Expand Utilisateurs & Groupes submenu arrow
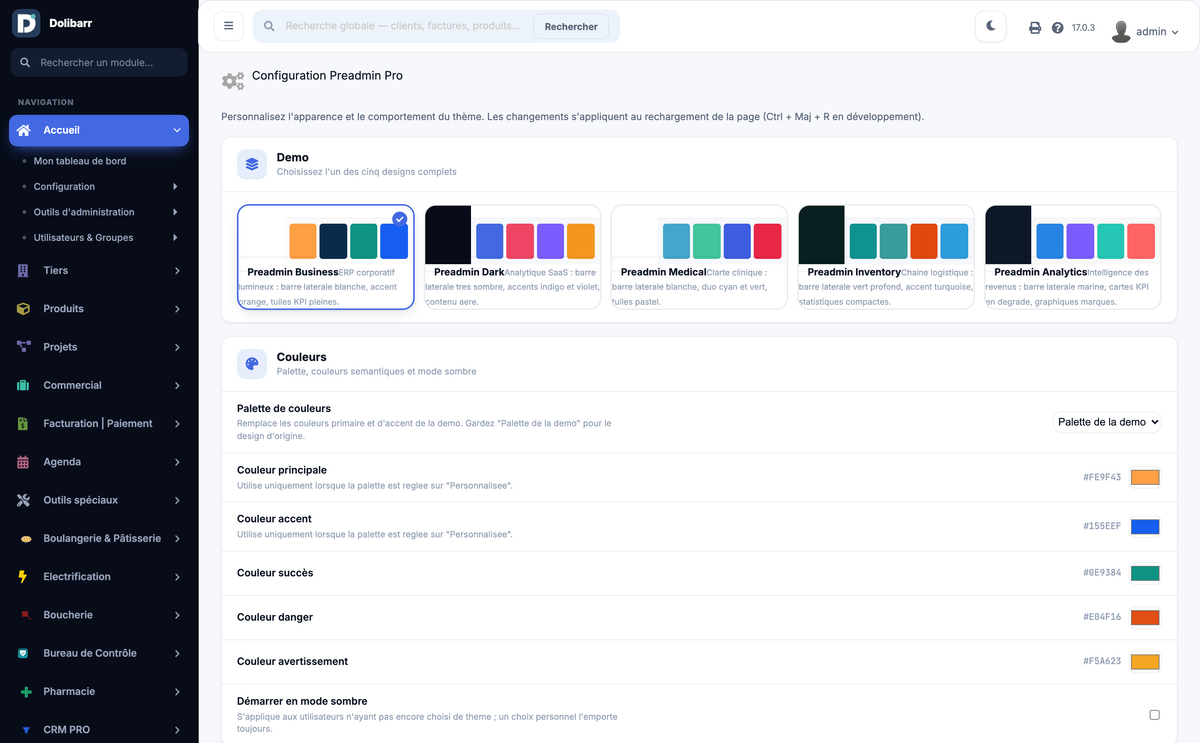 coord(175,238)
